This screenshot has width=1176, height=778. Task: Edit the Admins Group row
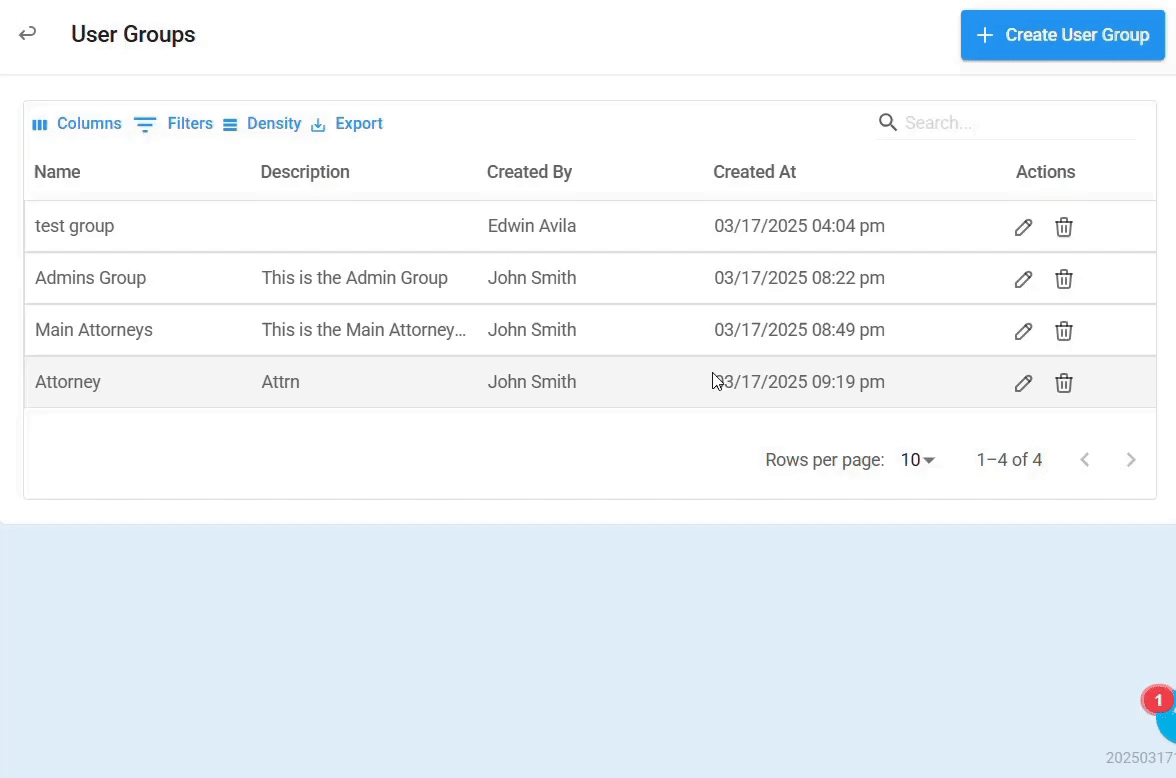[1023, 279]
